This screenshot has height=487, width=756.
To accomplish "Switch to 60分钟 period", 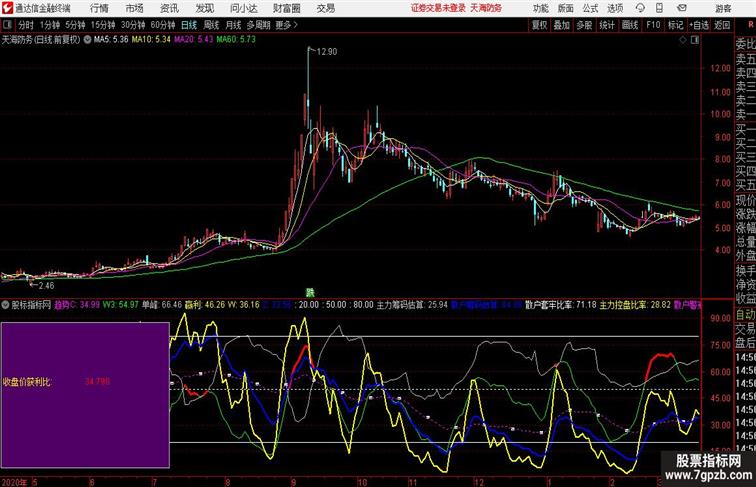I will (163, 25).
